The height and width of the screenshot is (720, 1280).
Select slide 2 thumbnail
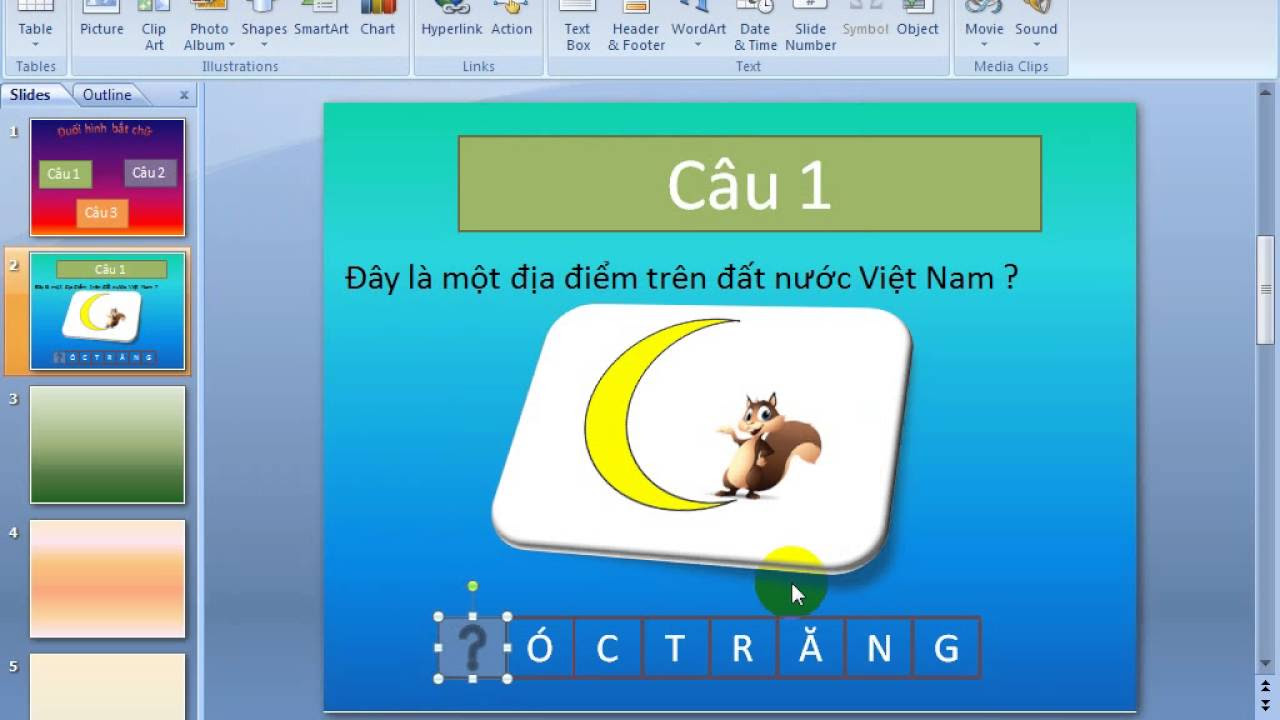click(x=108, y=311)
